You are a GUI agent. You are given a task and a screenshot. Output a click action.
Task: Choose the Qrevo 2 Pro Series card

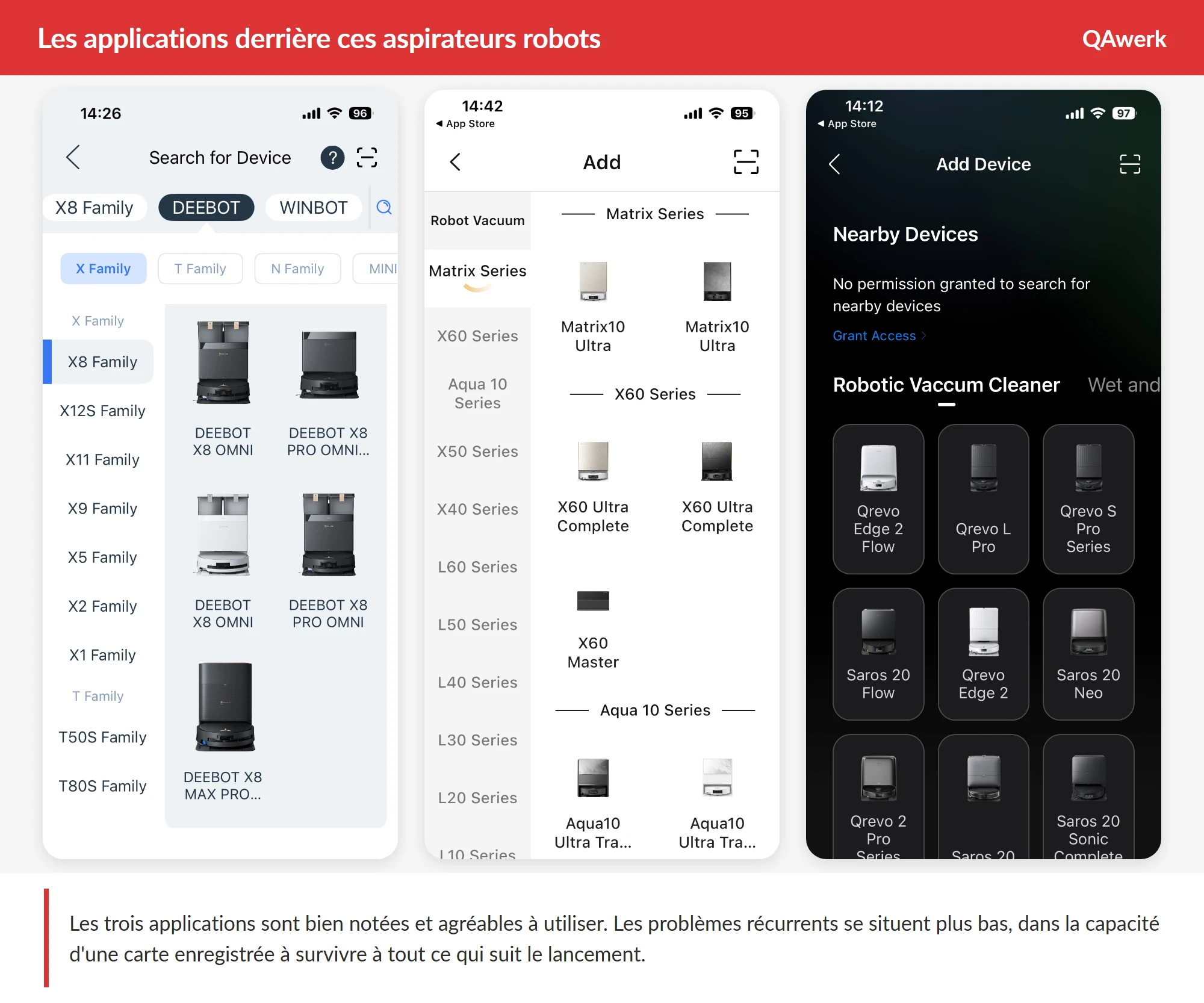[x=878, y=797]
